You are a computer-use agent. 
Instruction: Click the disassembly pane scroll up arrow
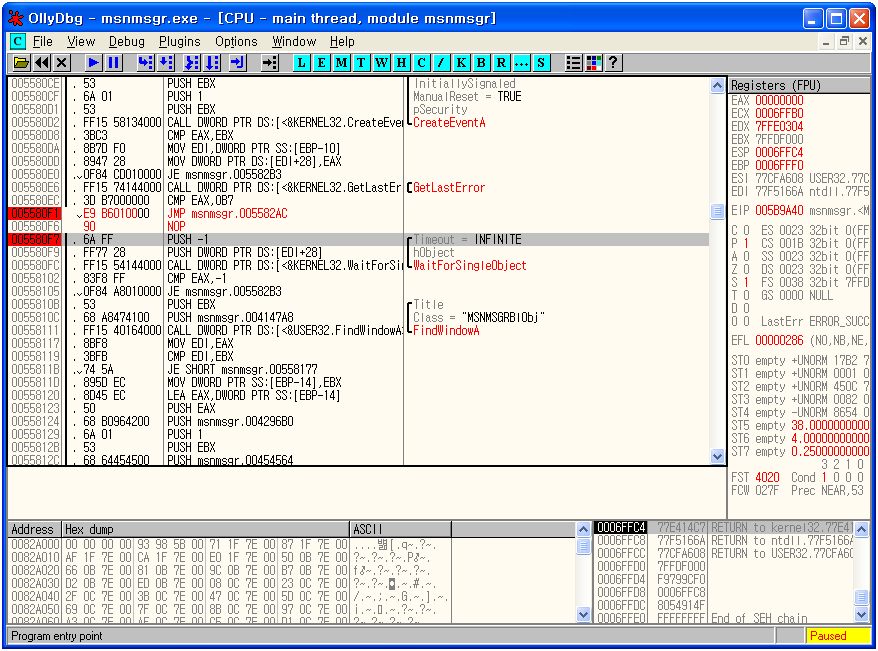(717, 85)
